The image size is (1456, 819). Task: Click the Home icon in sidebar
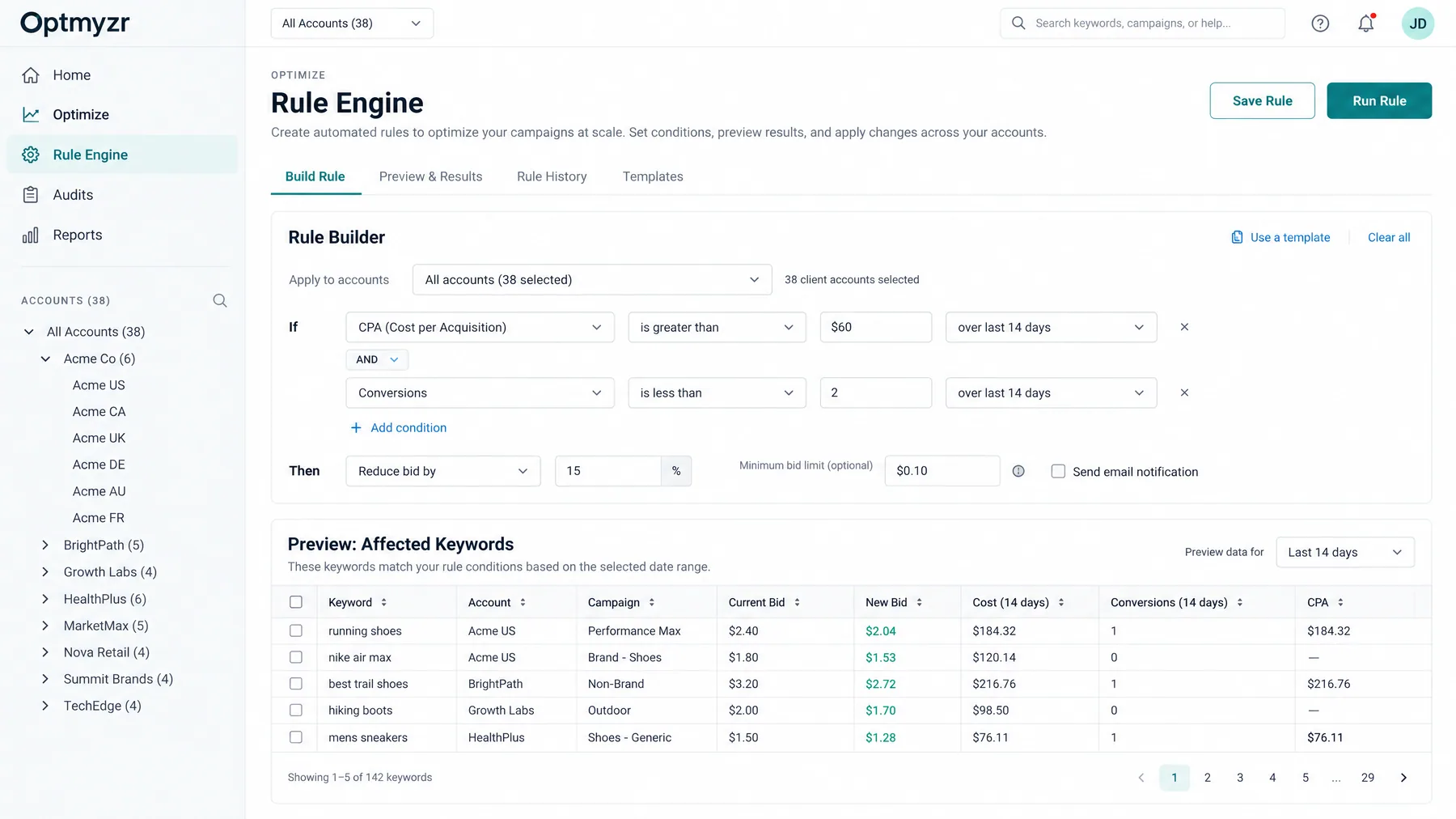pos(31,75)
